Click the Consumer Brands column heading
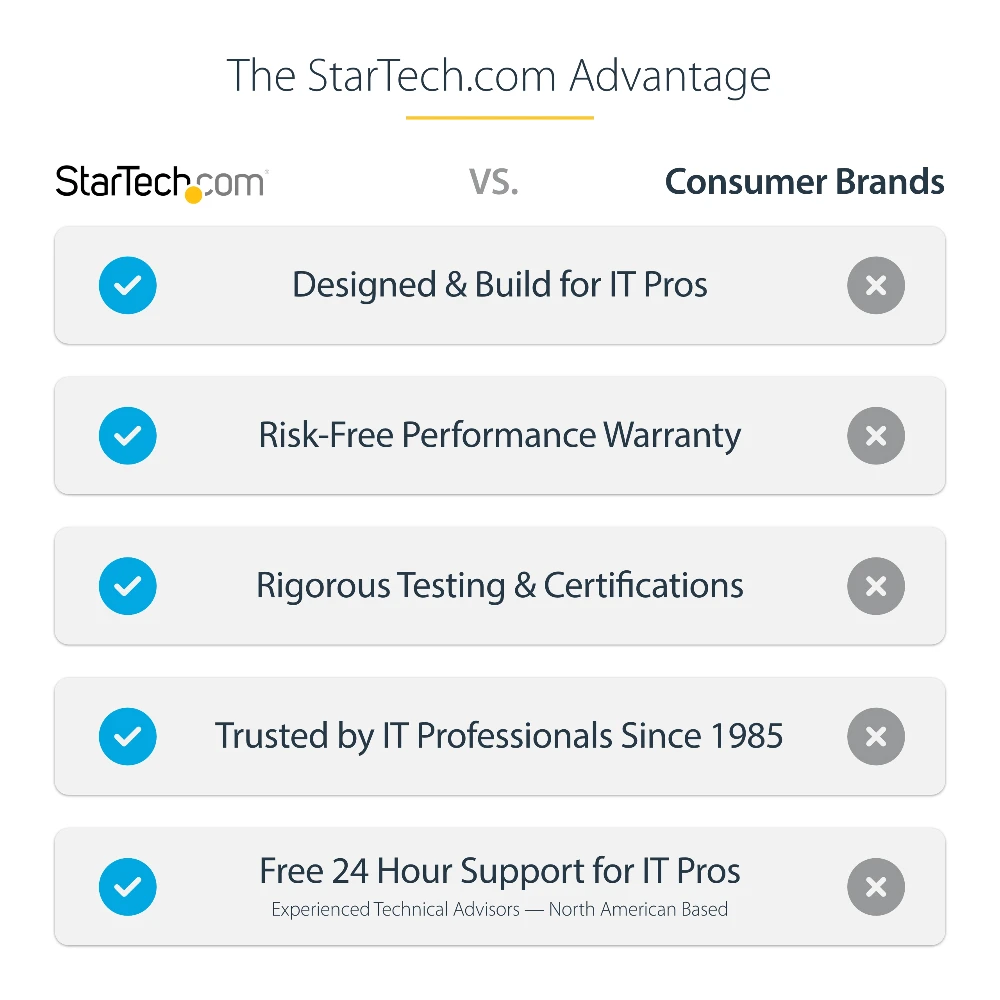The width and height of the screenshot is (1000, 1000). [x=804, y=182]
